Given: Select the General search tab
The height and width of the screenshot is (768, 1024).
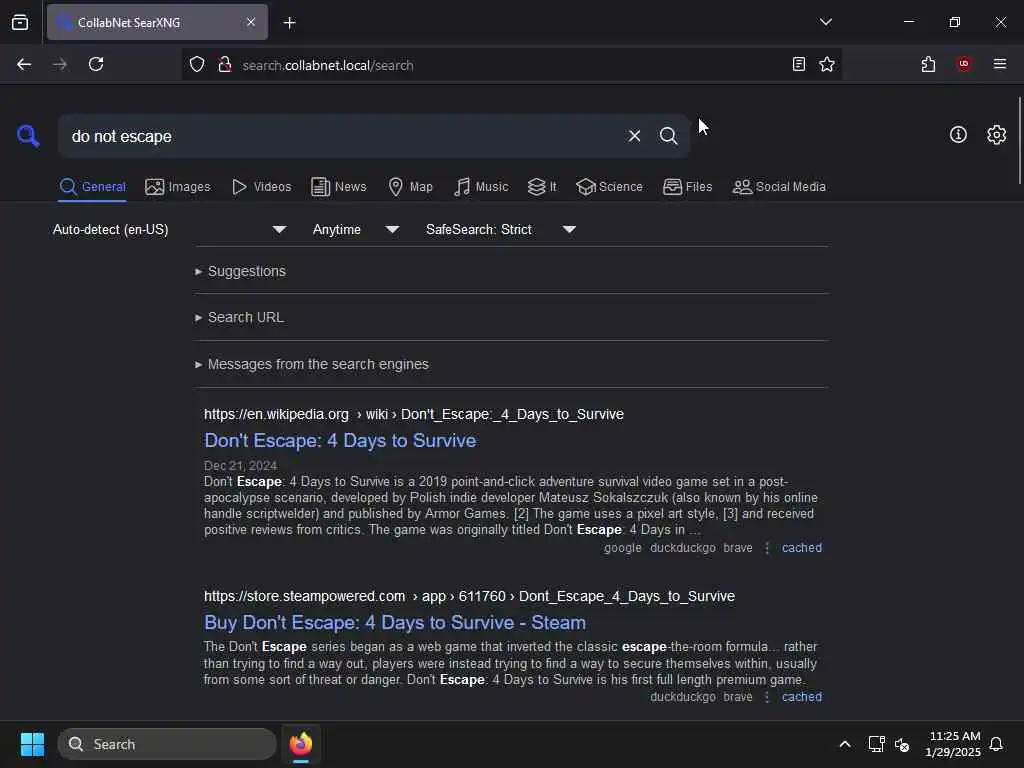Looking at the screenshot, I should coord(92,187).
